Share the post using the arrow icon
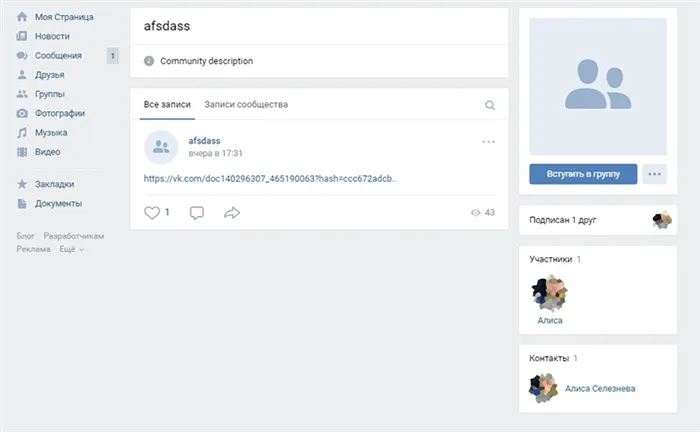This screenshot has width=700, height=432. 232,212
